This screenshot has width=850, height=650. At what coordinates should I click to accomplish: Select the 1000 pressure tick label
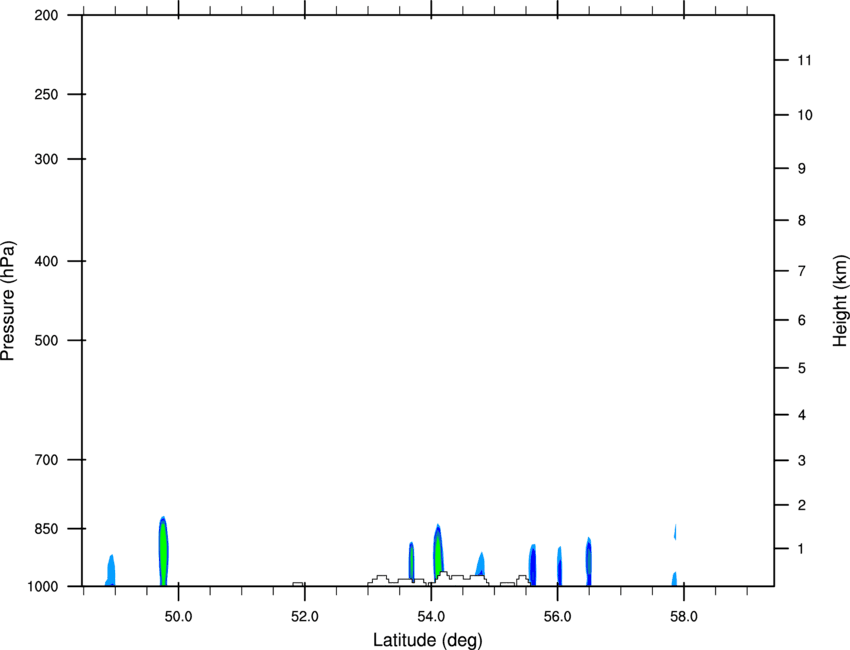43,586
